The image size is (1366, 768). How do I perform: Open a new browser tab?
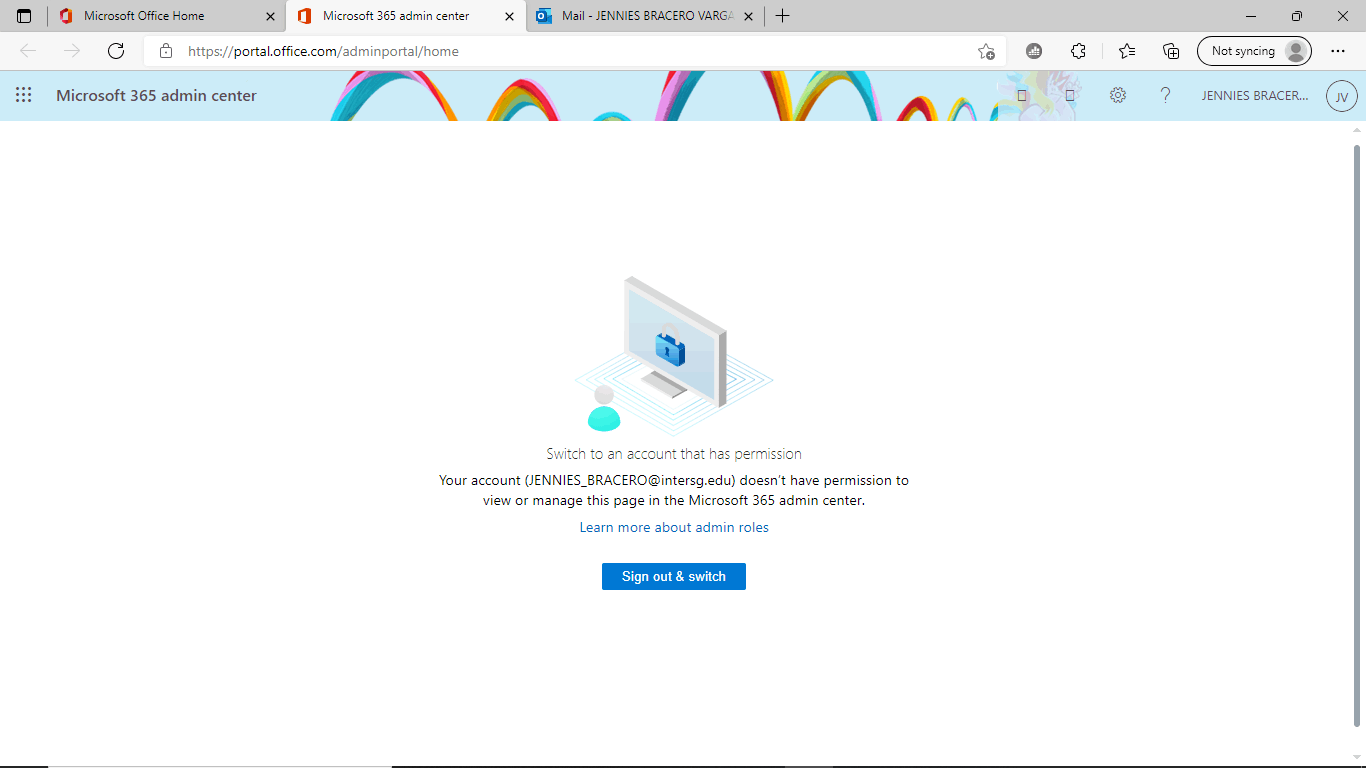tap(782, 16)
